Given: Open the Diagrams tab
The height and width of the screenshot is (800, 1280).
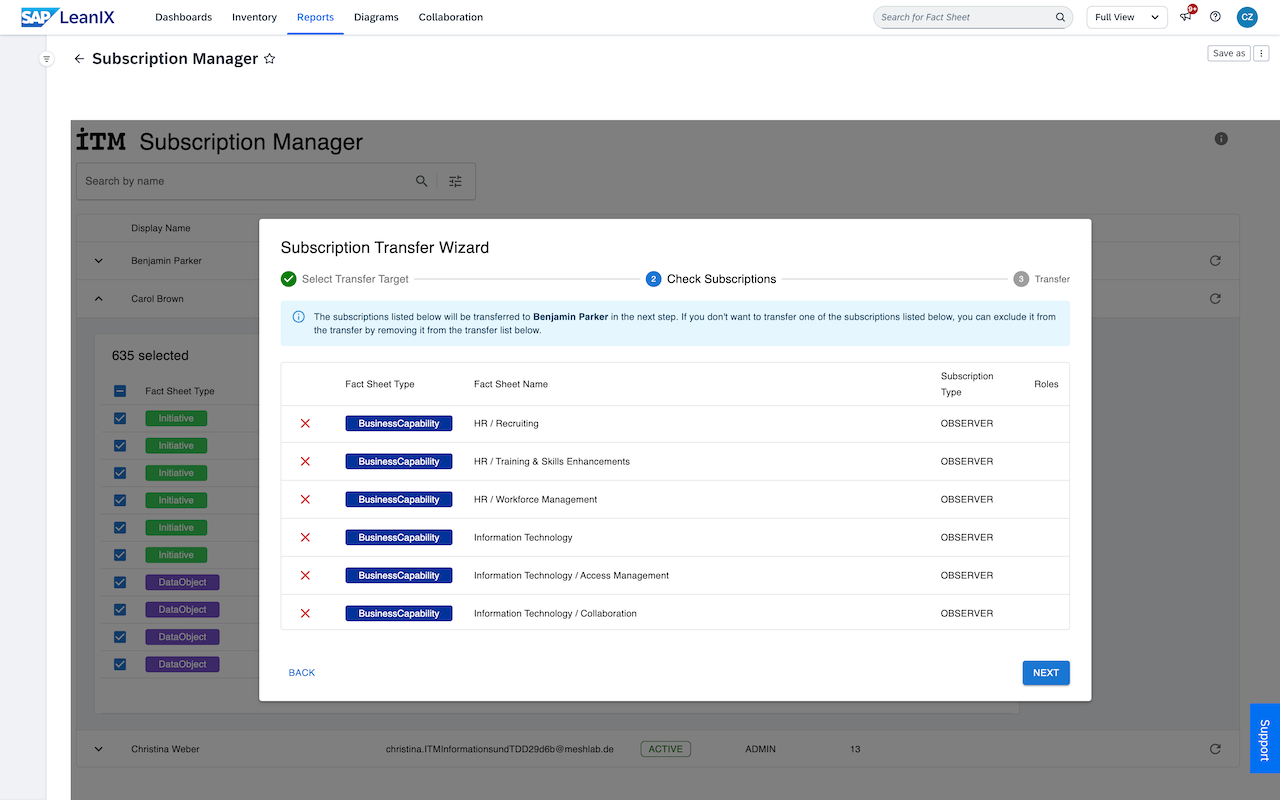Looking at the screenshot, I should coord(376,17).
